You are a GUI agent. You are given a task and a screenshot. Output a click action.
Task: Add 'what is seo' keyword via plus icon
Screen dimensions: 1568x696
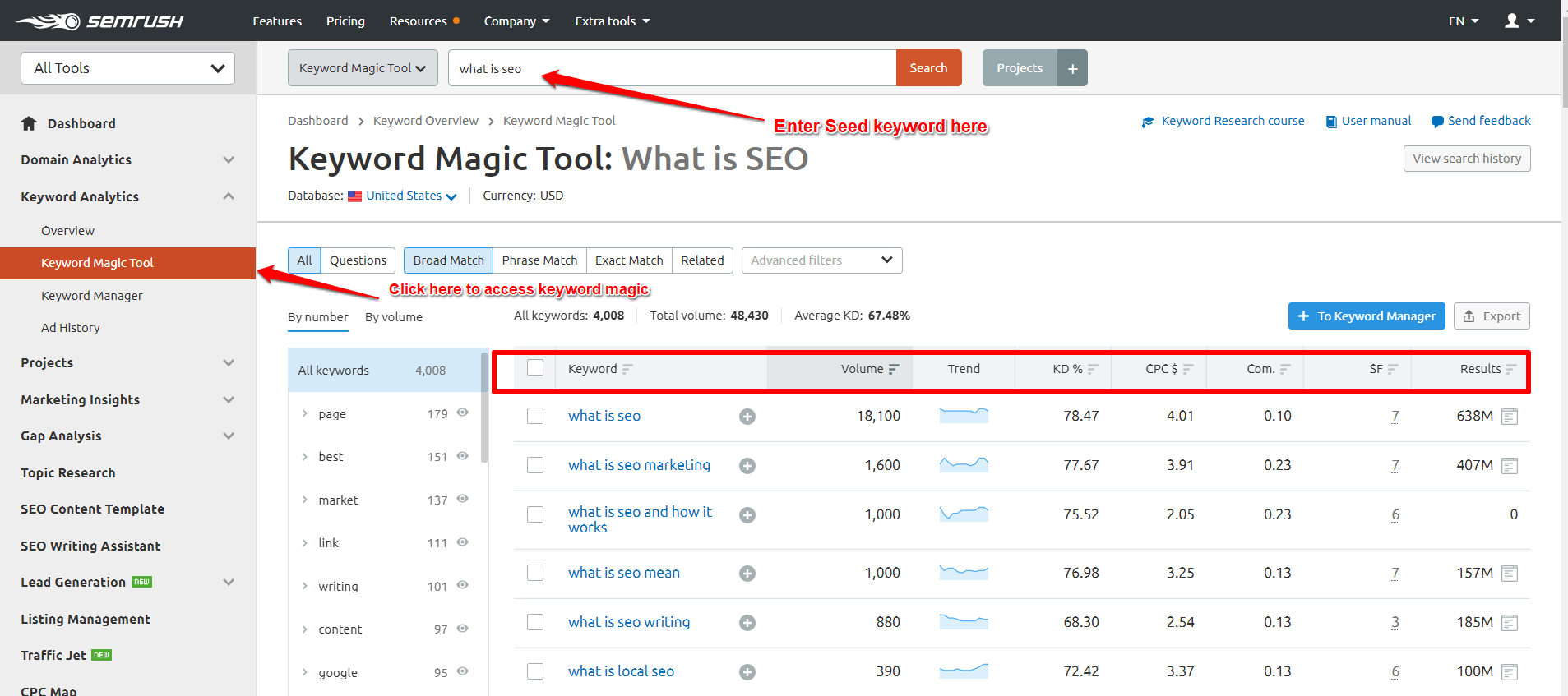[747, 417]
